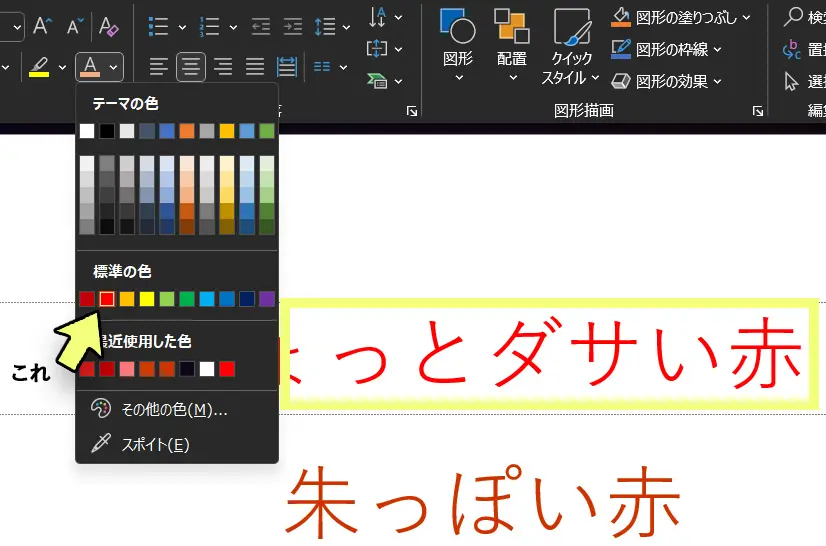Image resolution: width=826 pixels, height=546 pixels.
Task: Click the clear all formatting icon
Action: [x=109, y=26]
